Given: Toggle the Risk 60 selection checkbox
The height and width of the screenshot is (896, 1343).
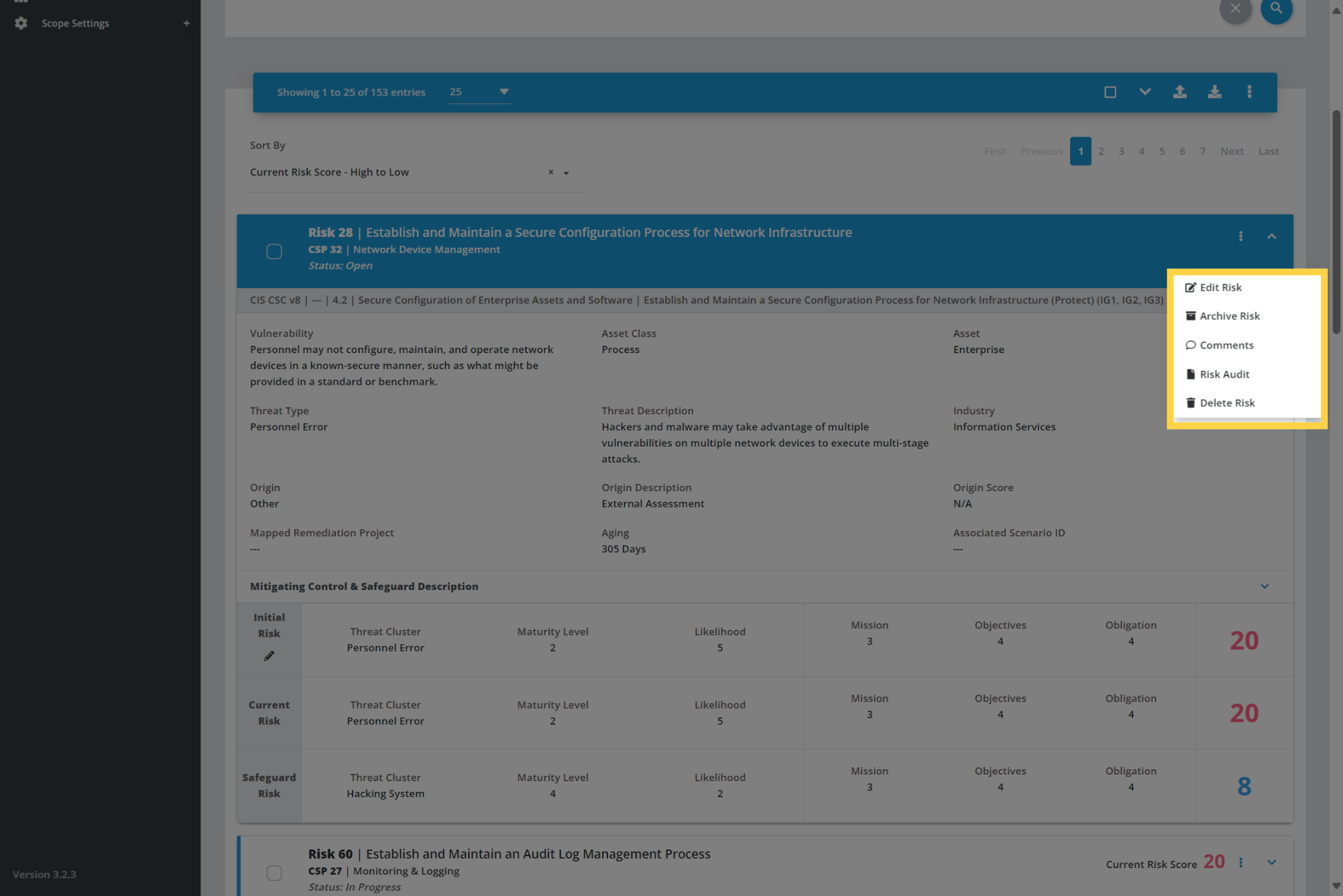Looking at the screenshot, I should (274, 873).
